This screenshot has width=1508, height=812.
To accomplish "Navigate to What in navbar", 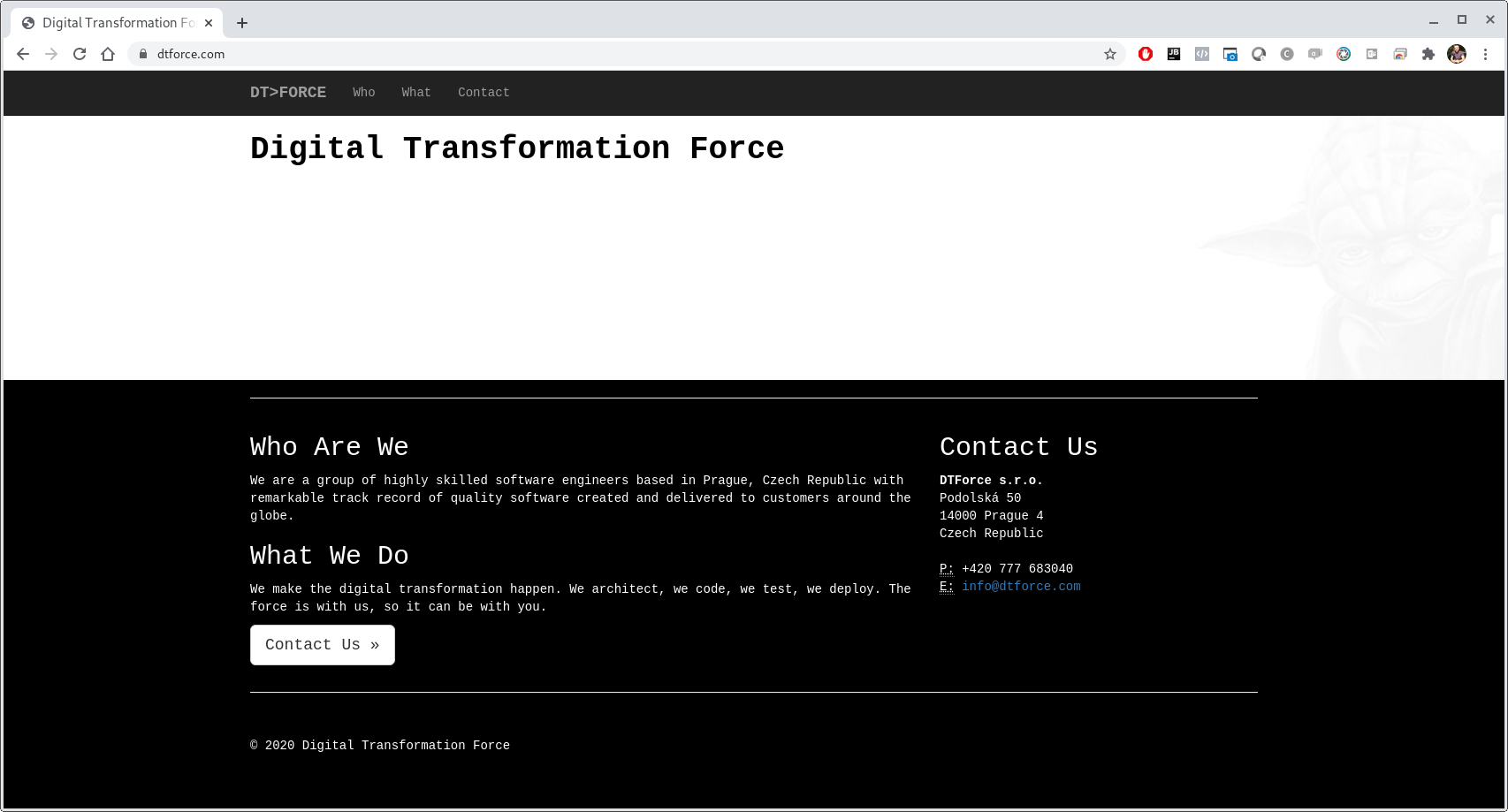I will coord(416,92).
